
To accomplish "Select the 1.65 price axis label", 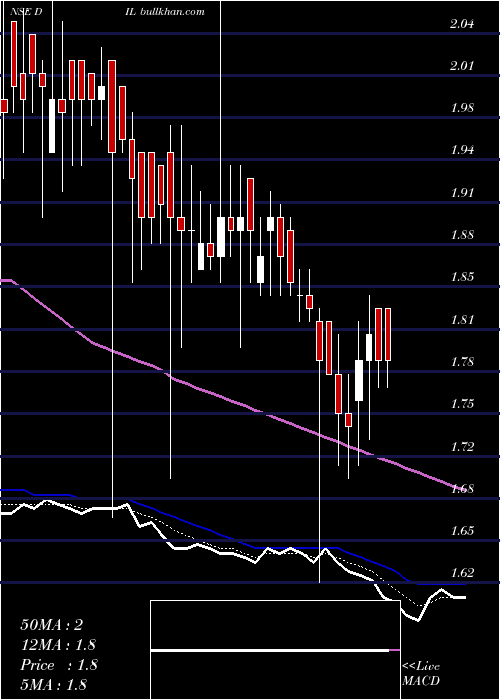I will (x=462, y=531).
